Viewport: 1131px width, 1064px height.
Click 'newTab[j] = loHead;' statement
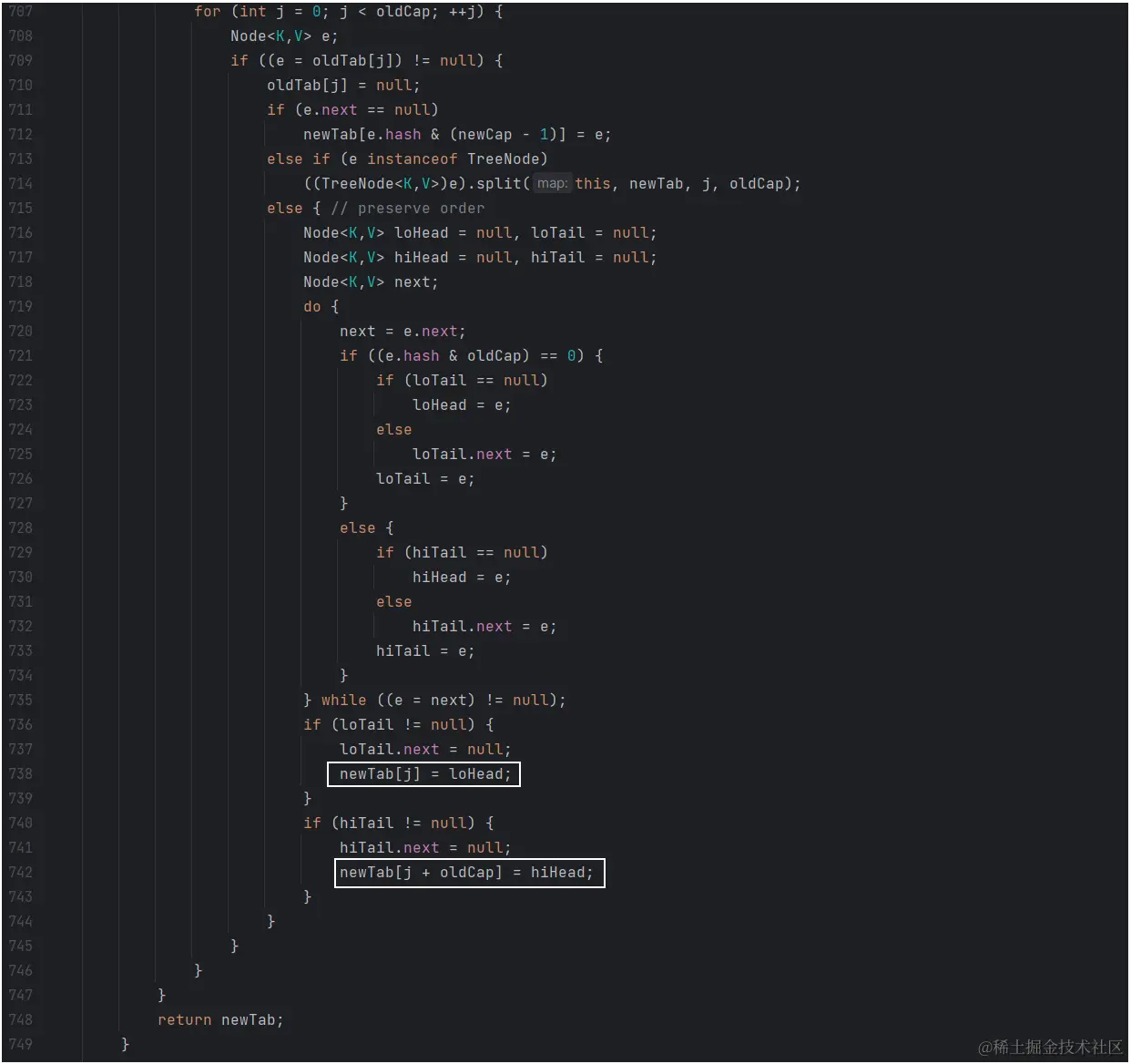[x=425, y=774]
